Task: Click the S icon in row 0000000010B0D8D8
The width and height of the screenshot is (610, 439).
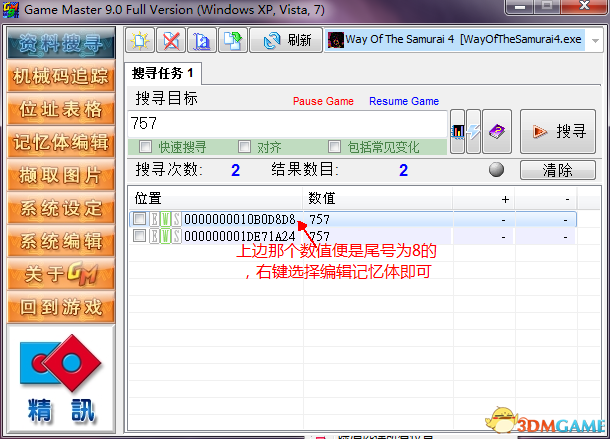Action: point(176,219)
